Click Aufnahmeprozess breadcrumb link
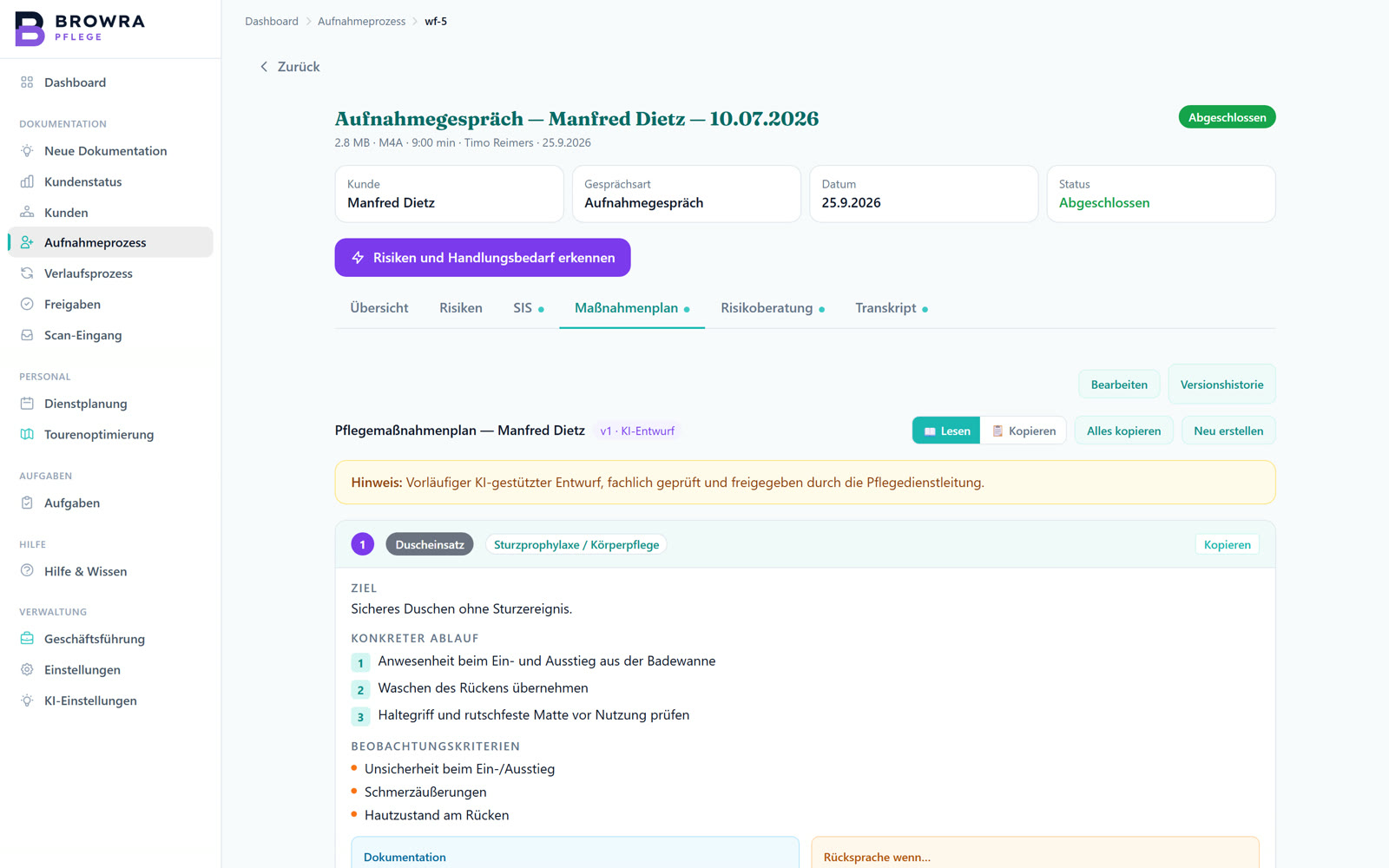The image size is (1389, 868). [x=361, y=21]
